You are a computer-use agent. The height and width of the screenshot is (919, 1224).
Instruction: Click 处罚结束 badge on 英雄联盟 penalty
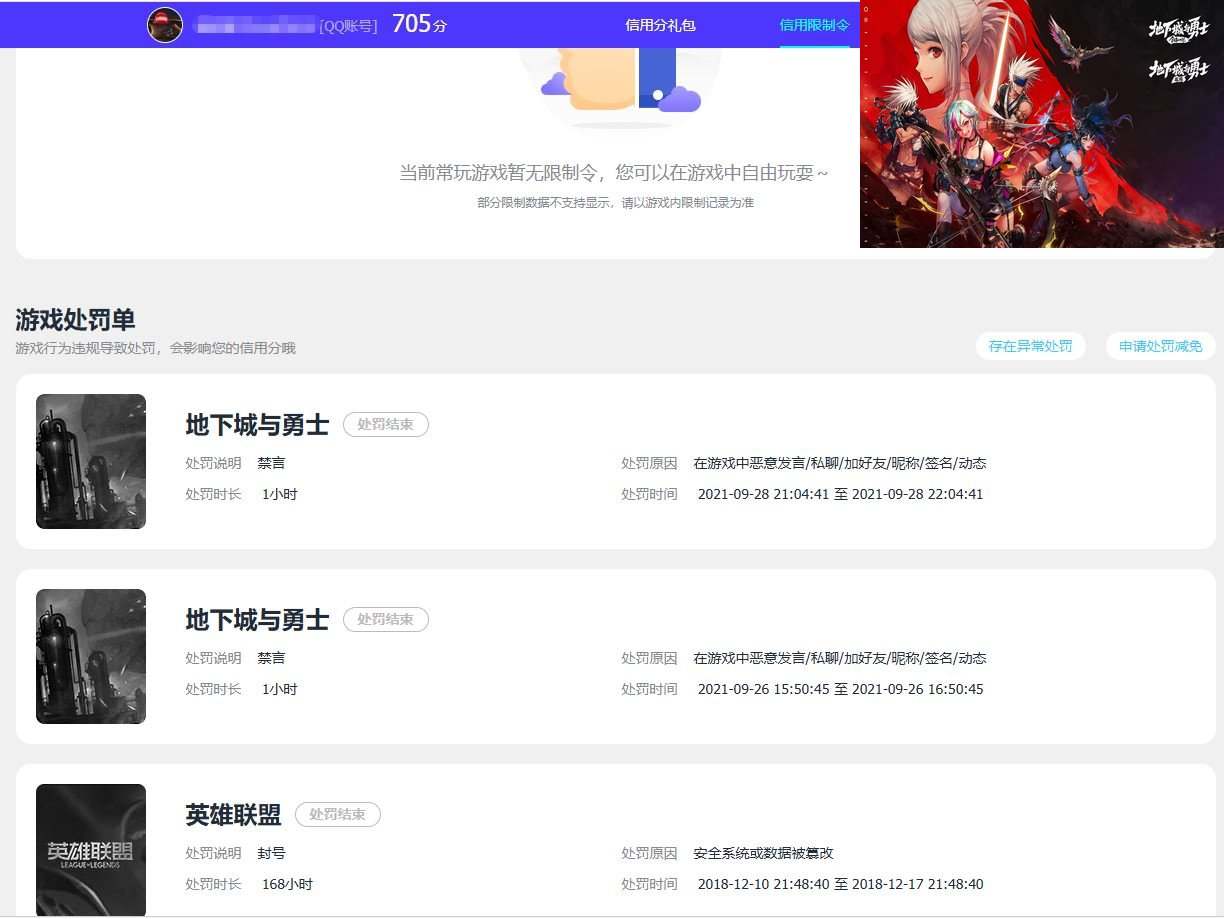coord(338,814)
